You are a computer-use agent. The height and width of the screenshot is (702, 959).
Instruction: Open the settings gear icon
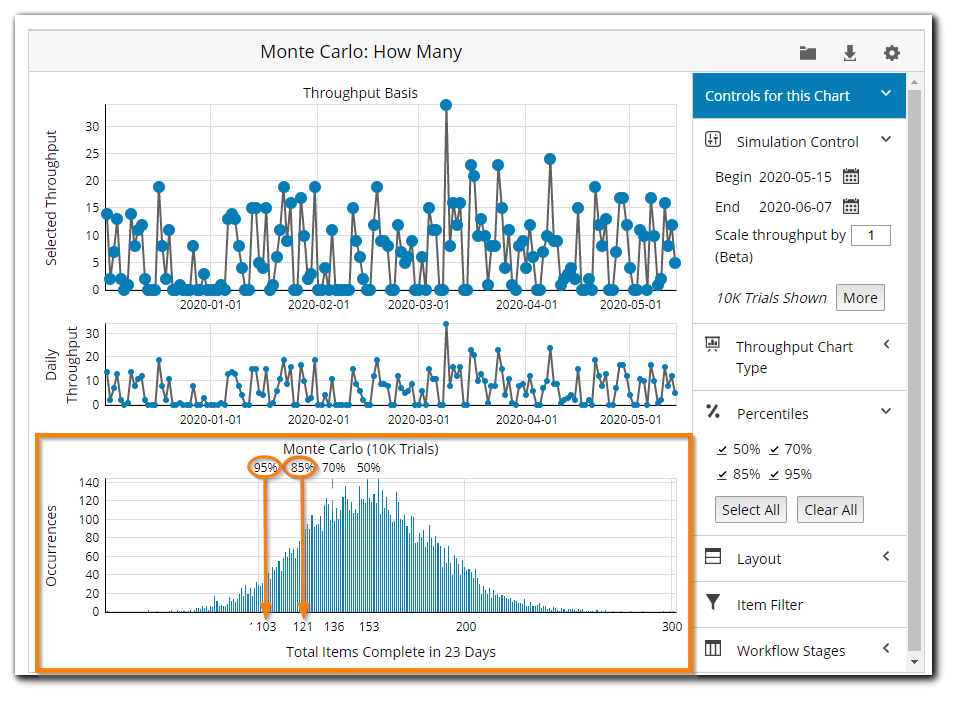(891, 53)
